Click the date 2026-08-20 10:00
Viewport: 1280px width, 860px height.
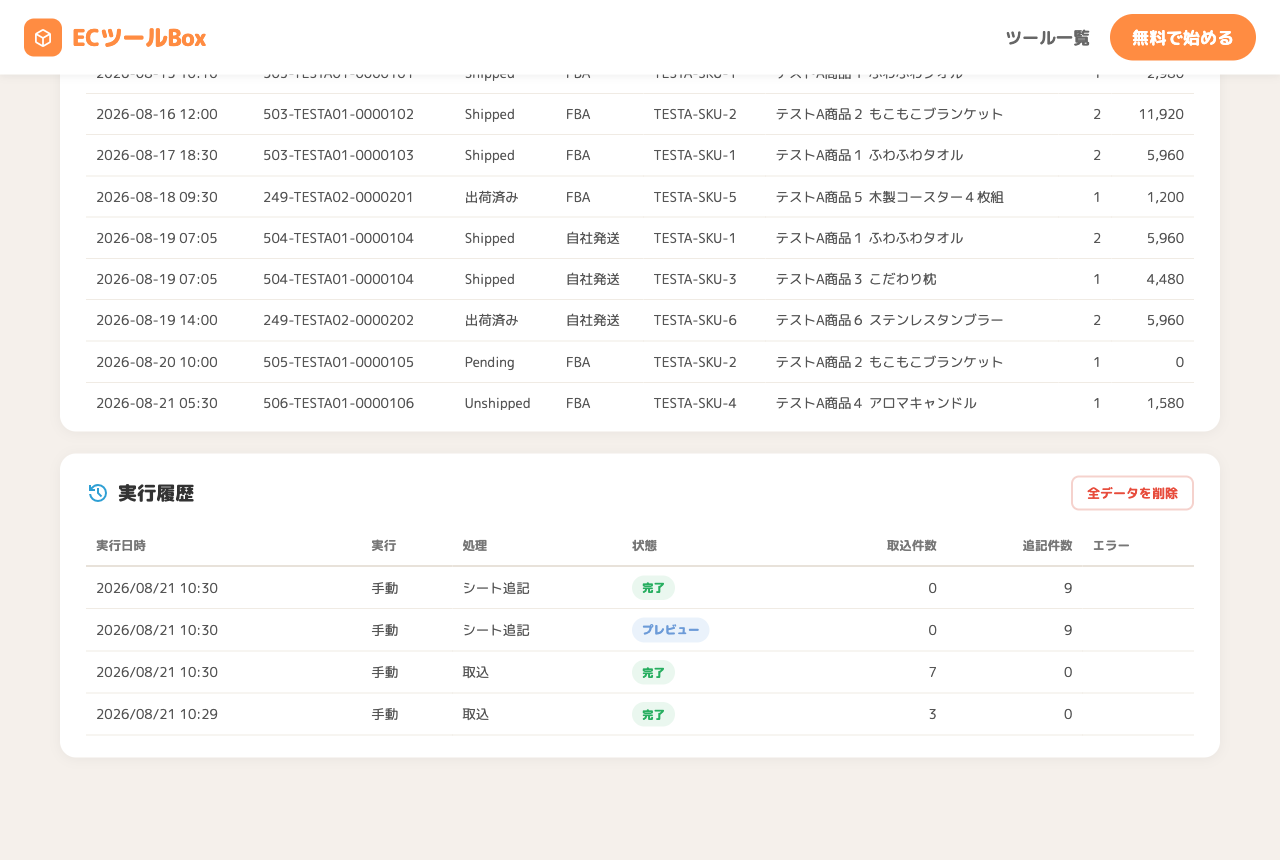(x=157, y=362)
